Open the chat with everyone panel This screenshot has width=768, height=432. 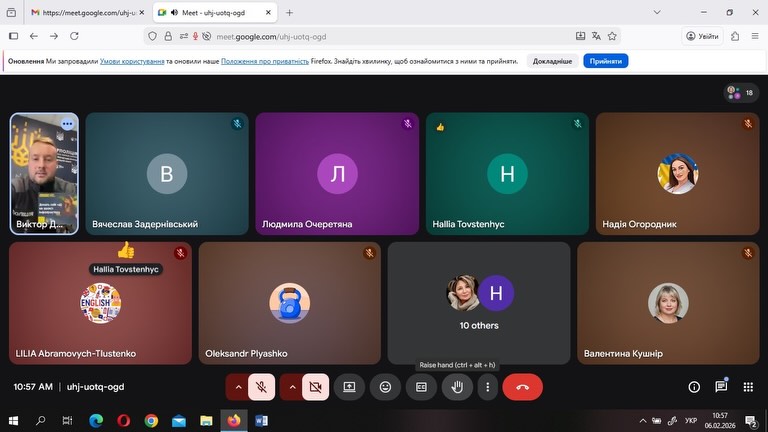[x=721, y=387]
